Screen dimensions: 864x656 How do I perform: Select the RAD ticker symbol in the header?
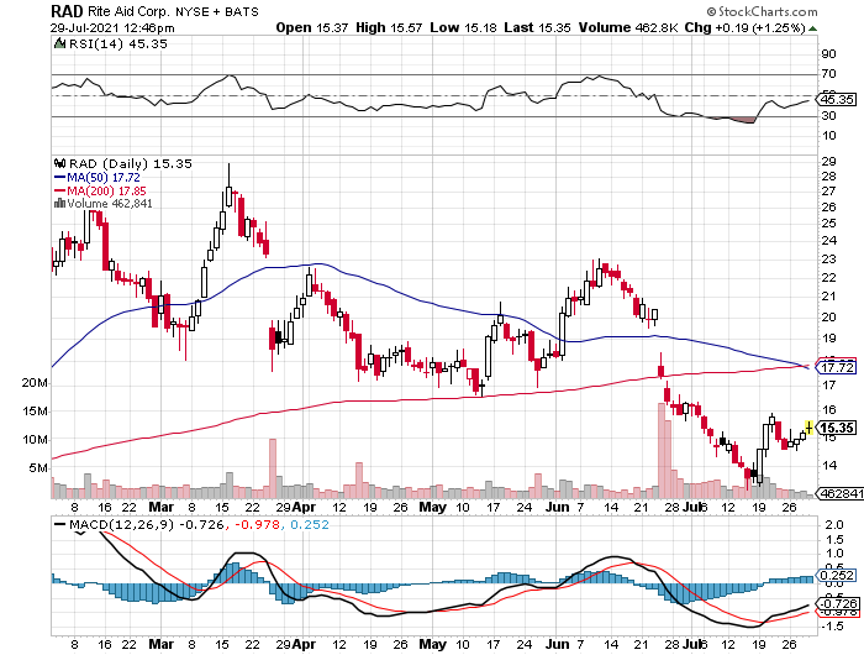(67, 11)
